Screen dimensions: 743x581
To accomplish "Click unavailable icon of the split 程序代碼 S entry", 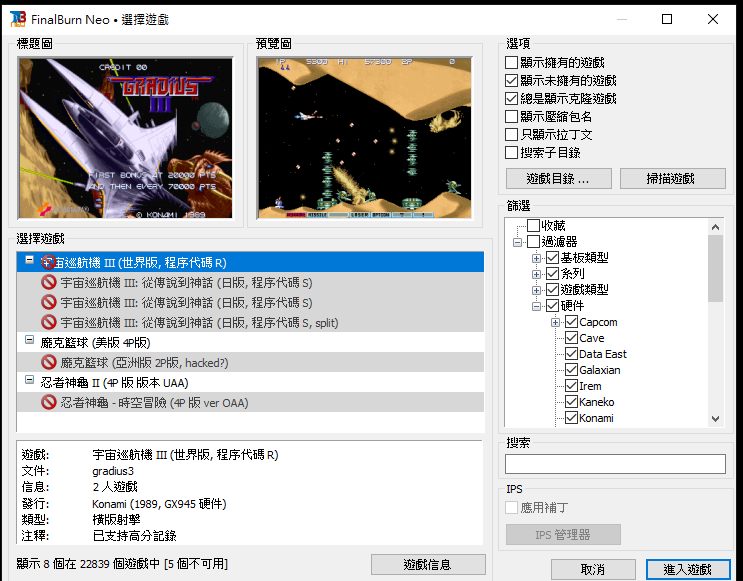I will point(48,322).
